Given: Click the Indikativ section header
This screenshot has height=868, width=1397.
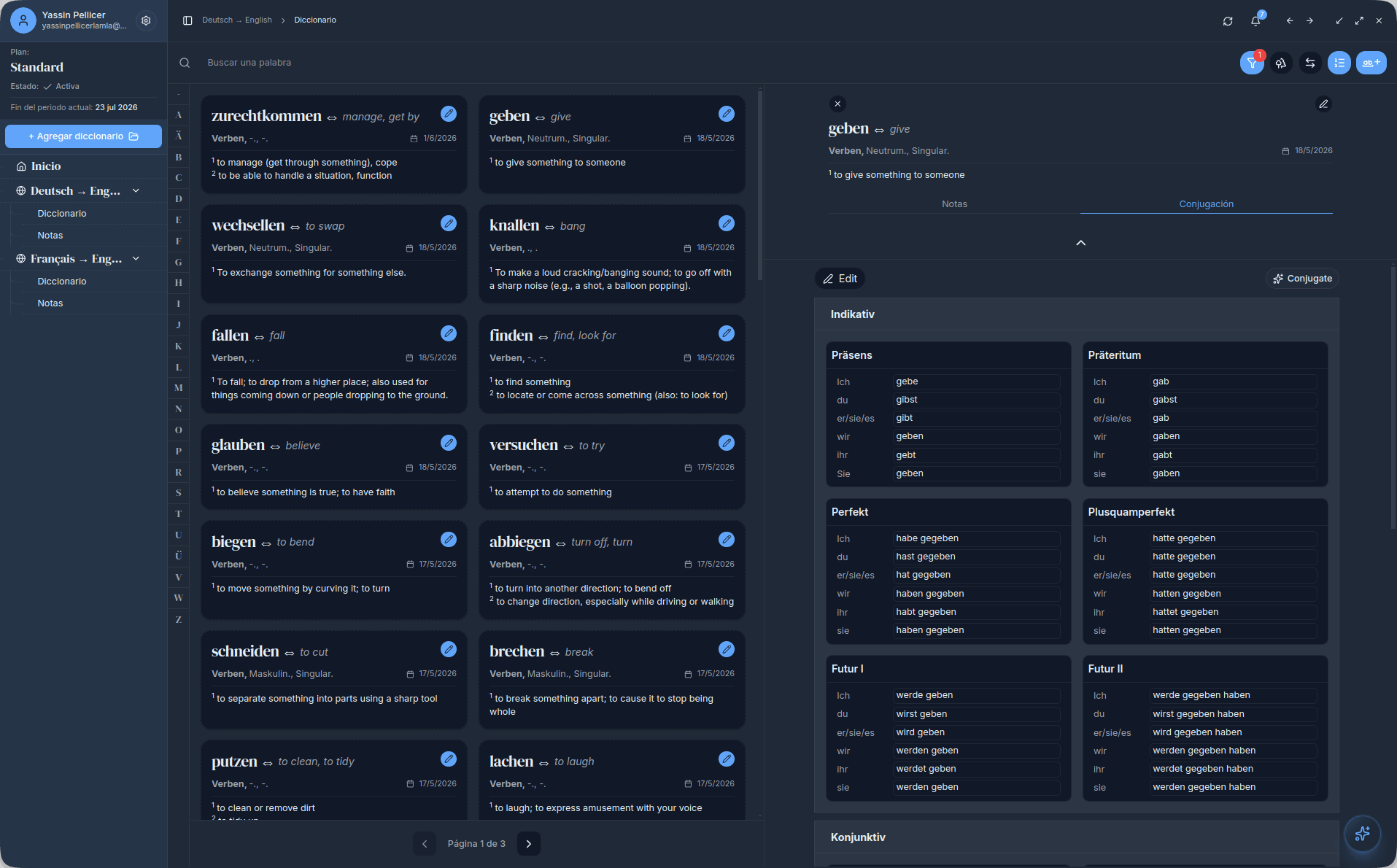Looking at the screenshot, I should click(x=1077, y=314).
